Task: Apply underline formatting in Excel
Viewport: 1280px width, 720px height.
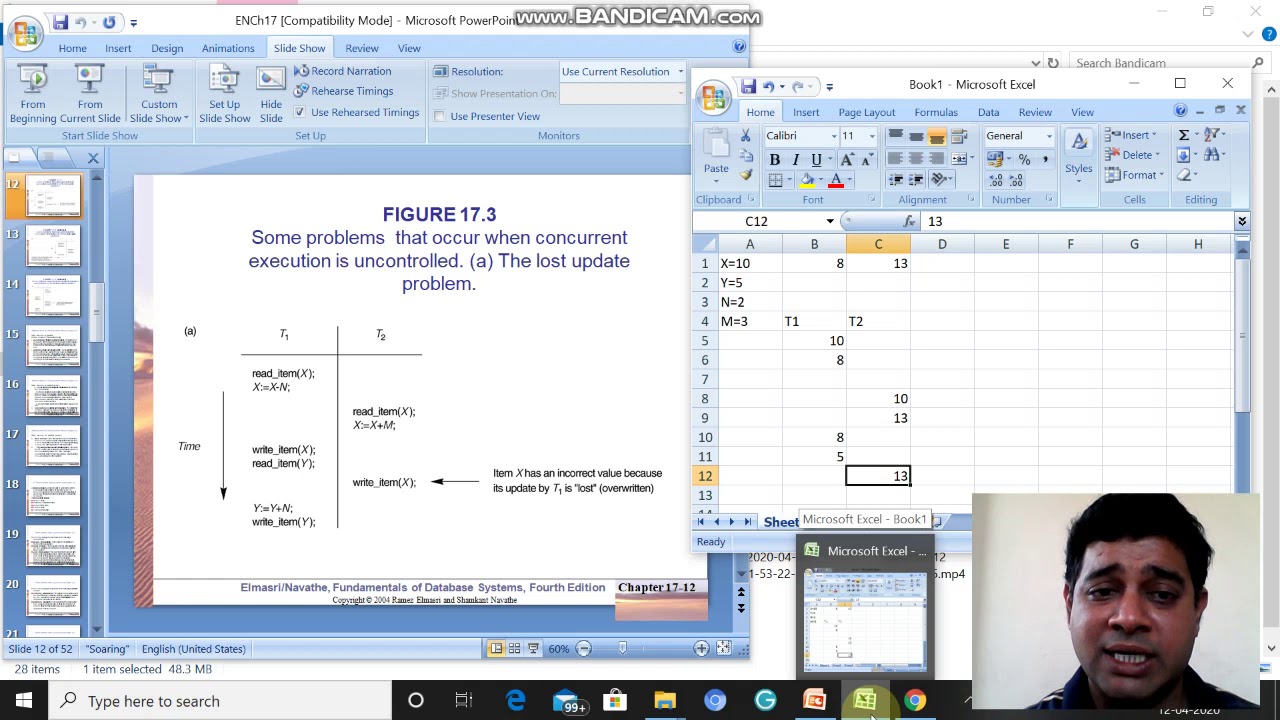Action: (816, 160)
